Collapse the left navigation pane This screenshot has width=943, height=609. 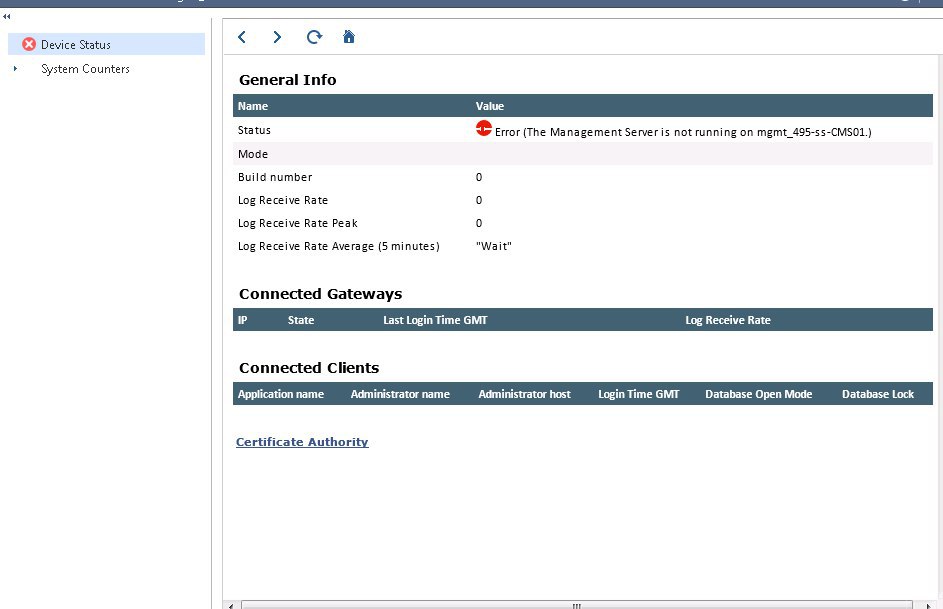click(x=7, y=16)
